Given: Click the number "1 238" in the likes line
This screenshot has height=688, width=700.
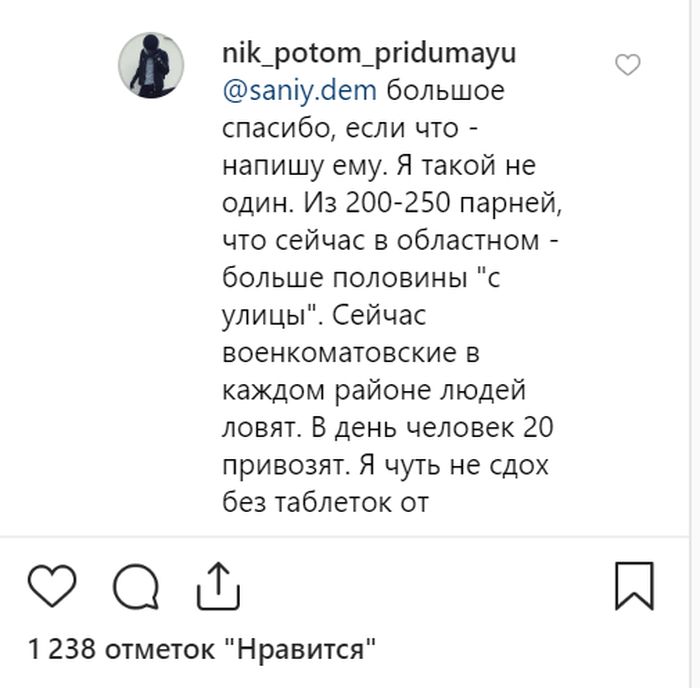Looking at the screenshot, I should [x=62, y=650].
